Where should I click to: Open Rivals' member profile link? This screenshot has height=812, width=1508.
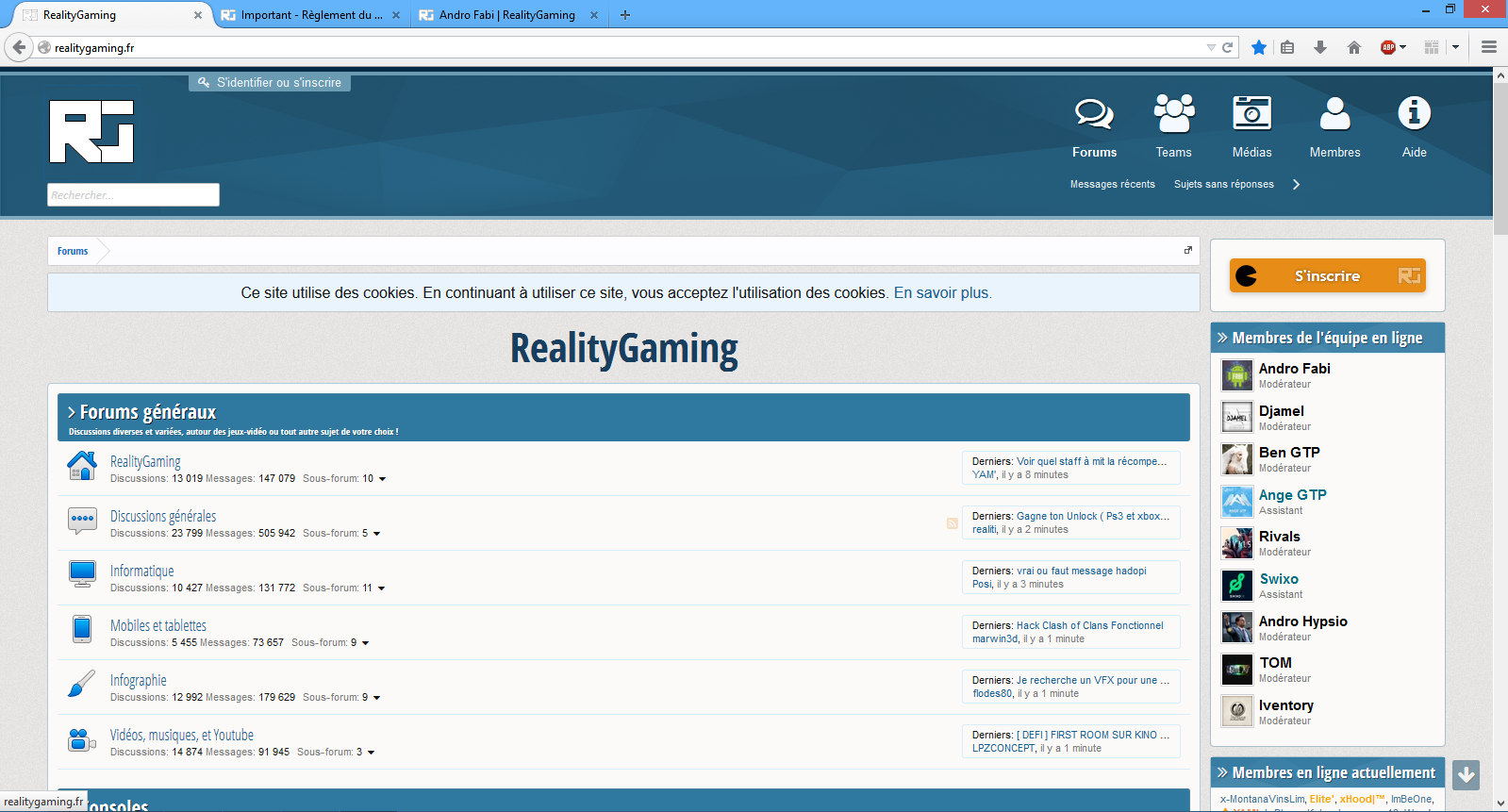coord(1280,537)
